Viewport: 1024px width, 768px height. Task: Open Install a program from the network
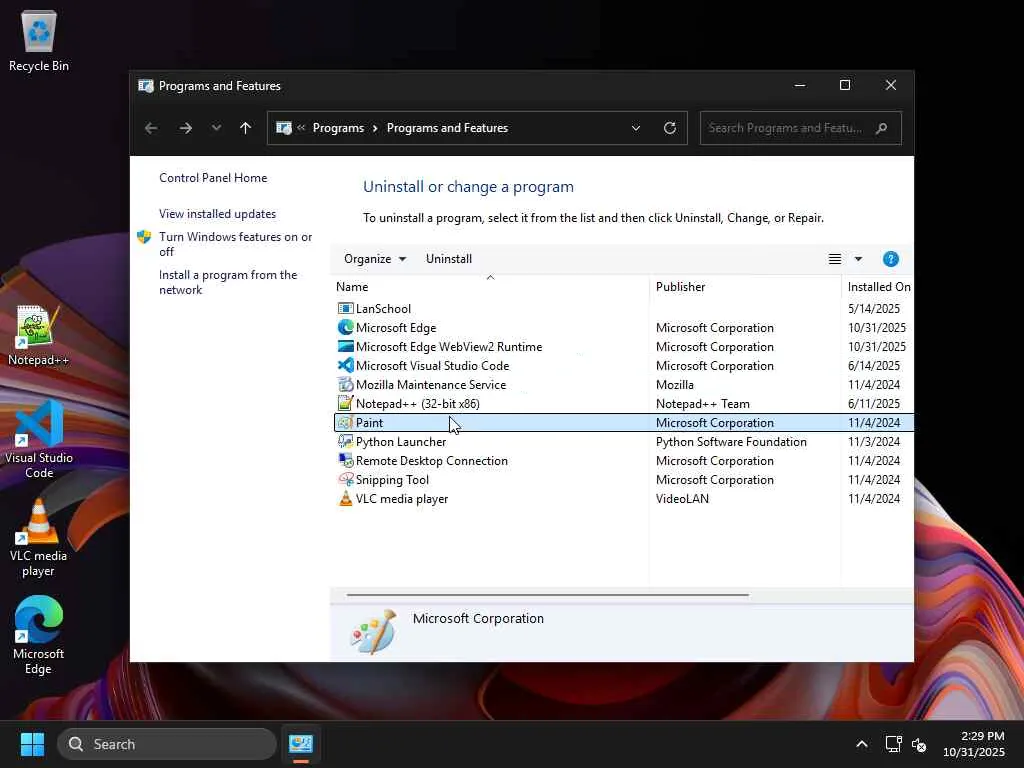click(227, 282)
